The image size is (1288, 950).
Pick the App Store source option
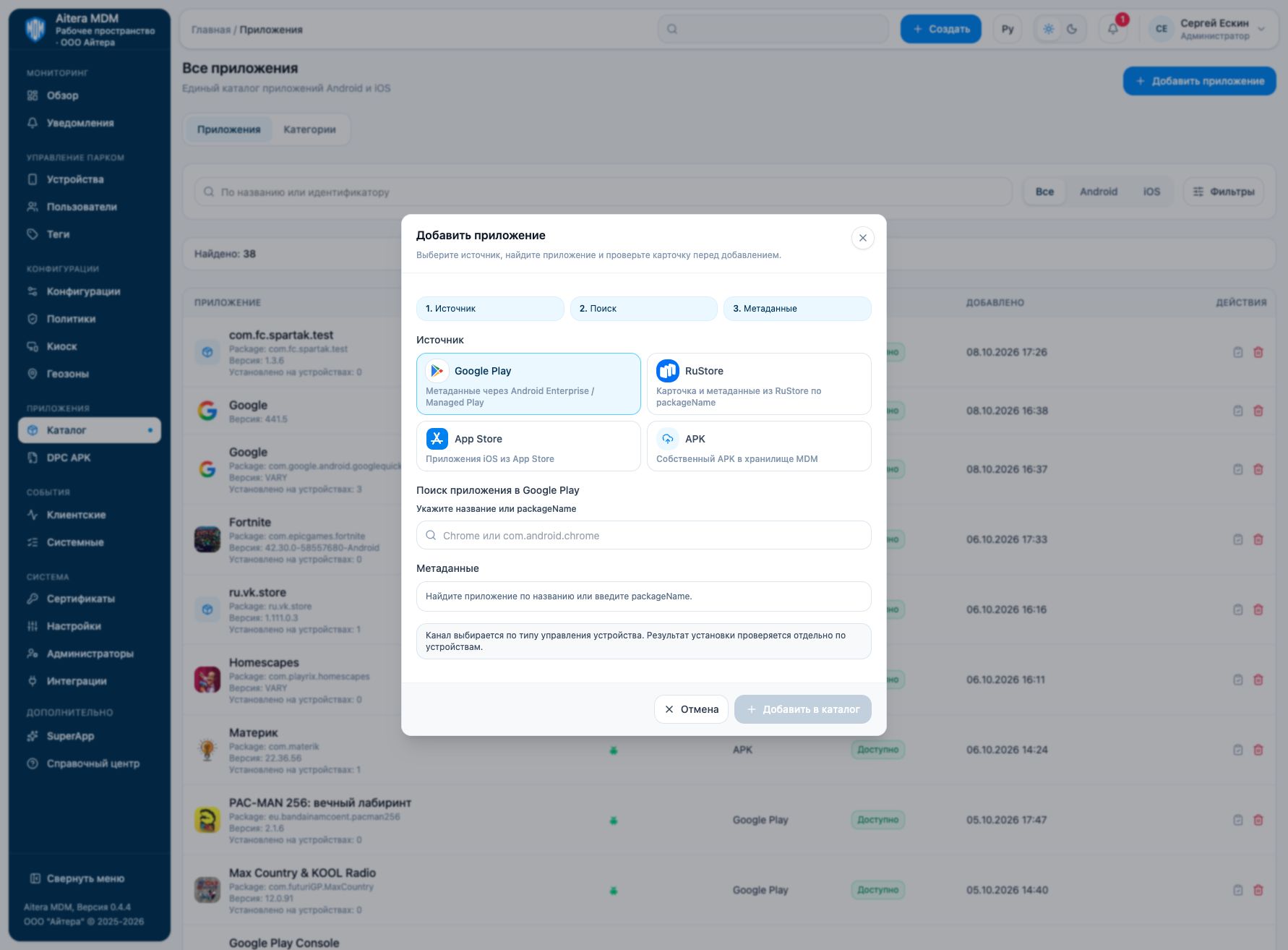point(528,446)
